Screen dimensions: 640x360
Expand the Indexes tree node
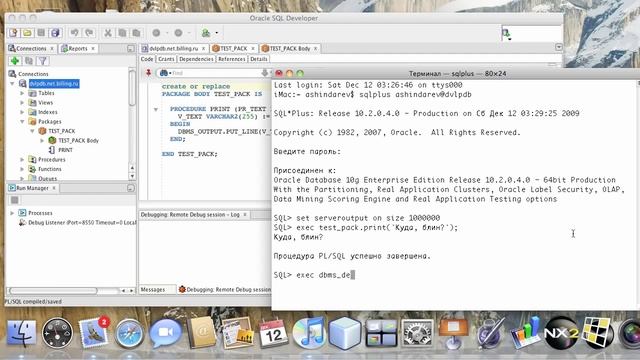tap(22, 112)
